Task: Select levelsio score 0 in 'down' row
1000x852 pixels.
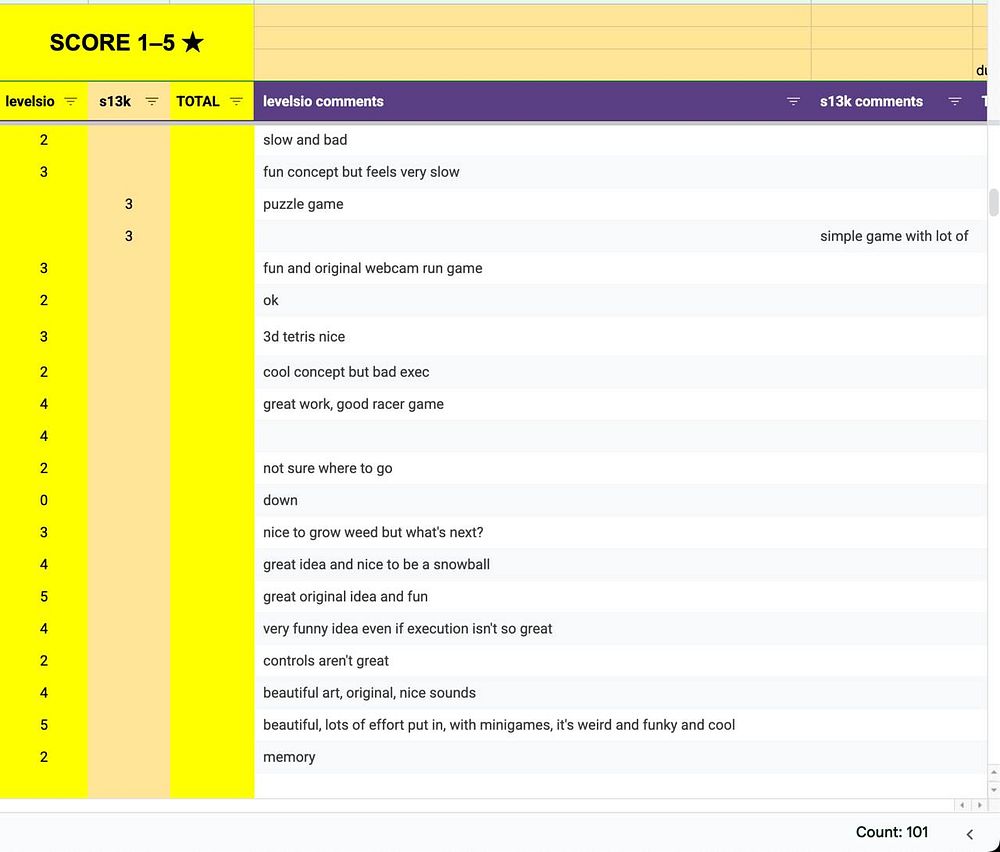Action: [43, 500]
